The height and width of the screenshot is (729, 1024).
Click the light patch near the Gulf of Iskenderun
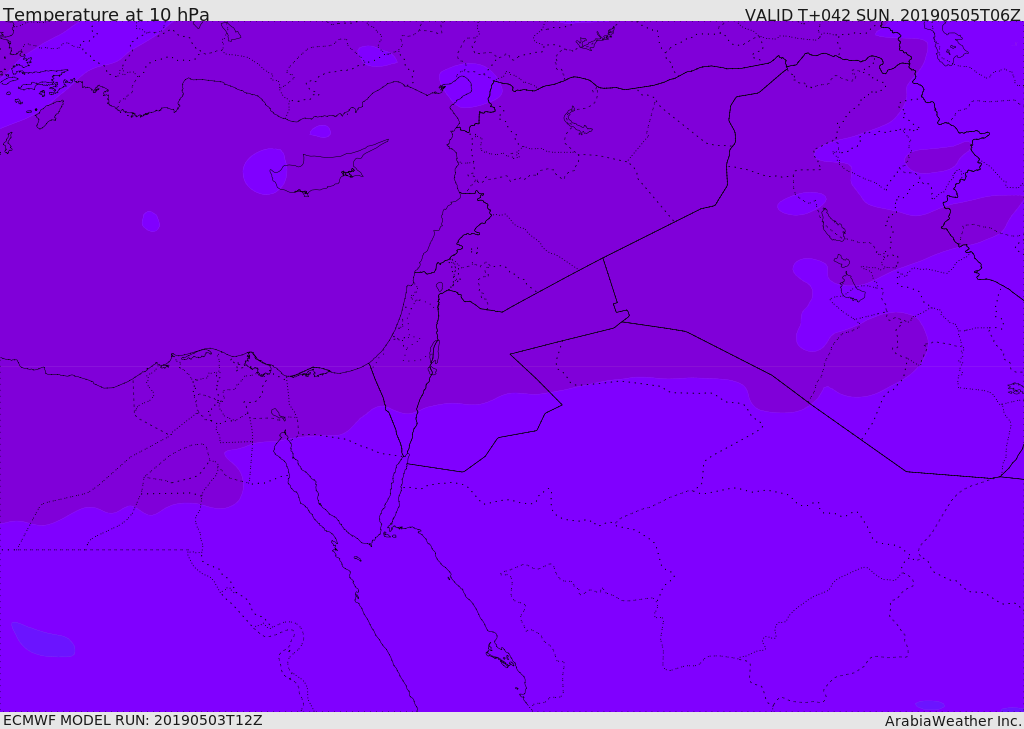point(469,86)
